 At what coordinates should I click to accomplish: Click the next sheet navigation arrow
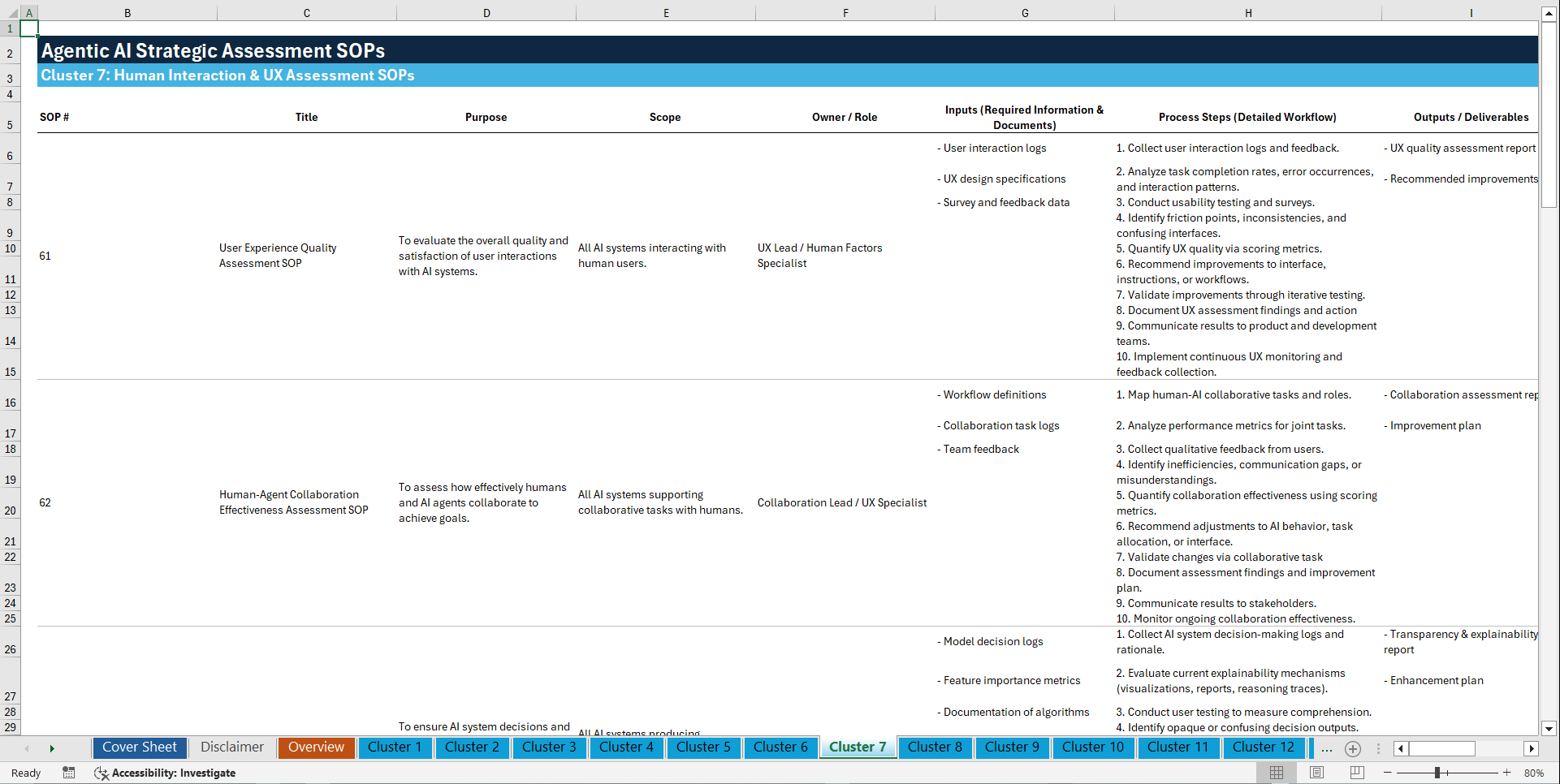52,748
